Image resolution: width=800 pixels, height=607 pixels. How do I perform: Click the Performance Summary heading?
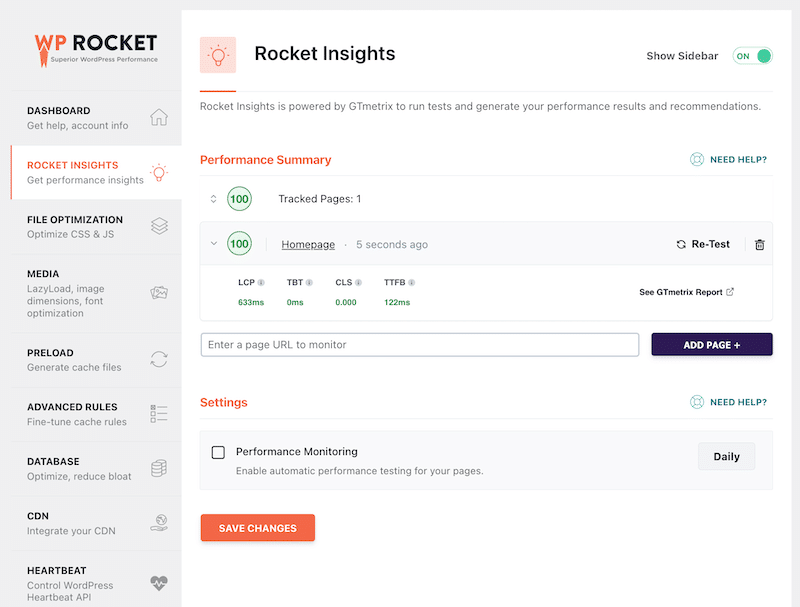[x=265, y=160]
